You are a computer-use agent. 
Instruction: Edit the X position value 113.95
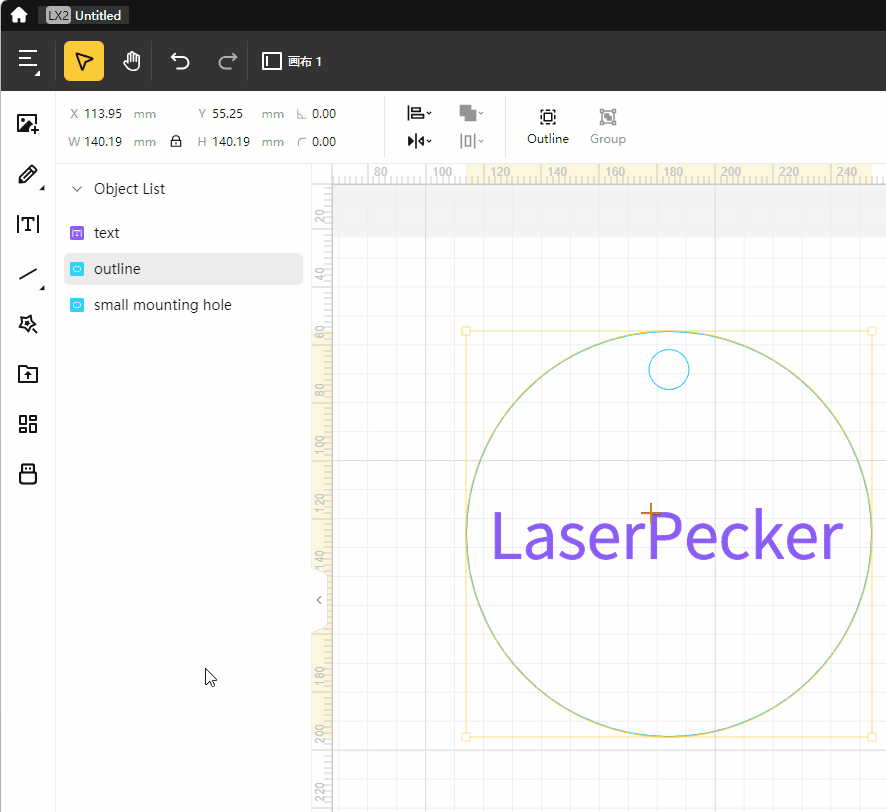click(103, 114)
